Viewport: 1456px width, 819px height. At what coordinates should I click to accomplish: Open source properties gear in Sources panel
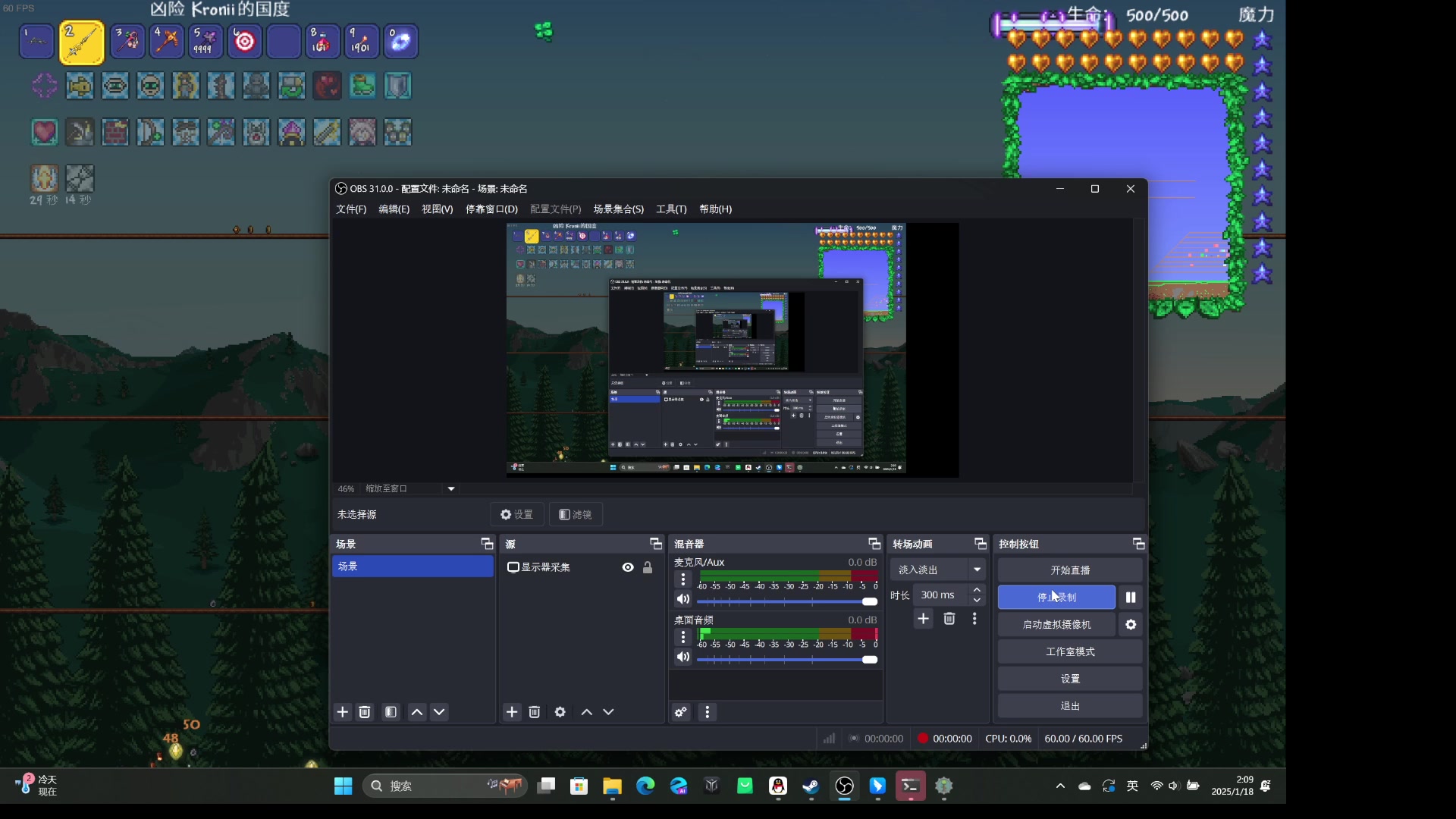[x=560, y=712]
